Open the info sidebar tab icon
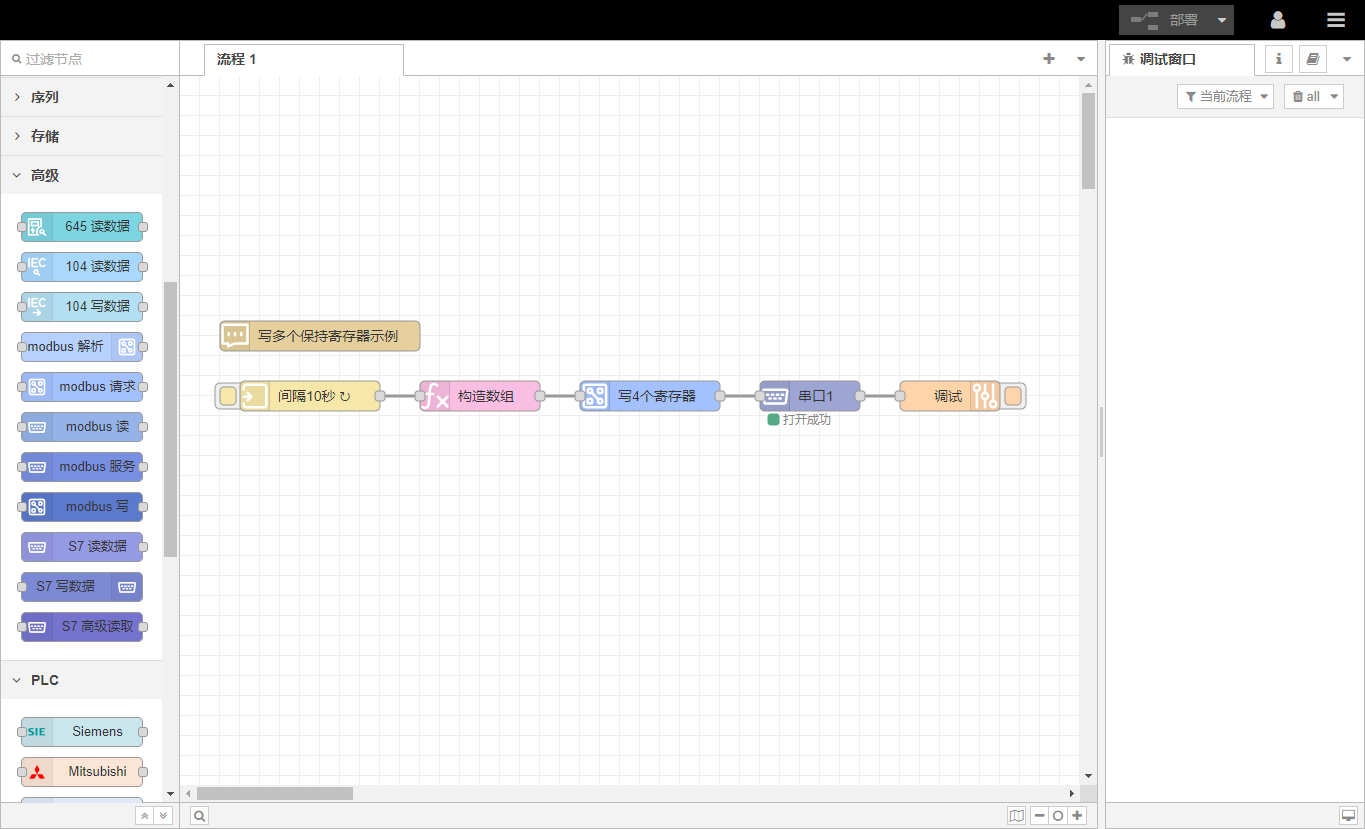The height and width of the screenshot is (829, 1365). (1278, 59)
